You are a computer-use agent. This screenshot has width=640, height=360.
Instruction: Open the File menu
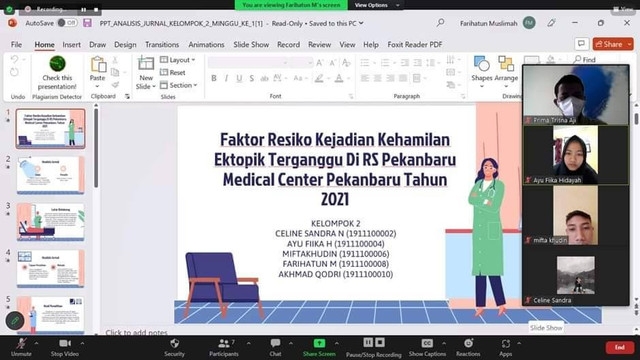[x=16, y=44]
